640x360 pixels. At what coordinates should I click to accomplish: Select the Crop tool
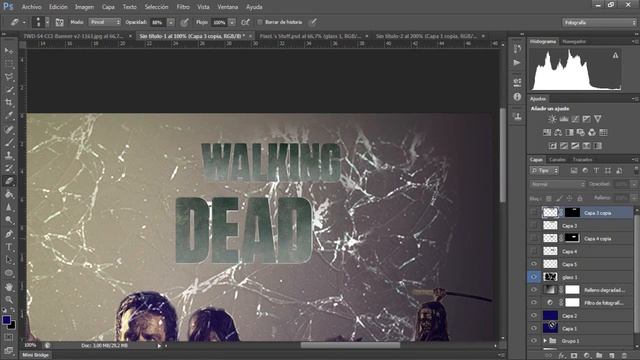pyautogui.click(x=9, y=103)
